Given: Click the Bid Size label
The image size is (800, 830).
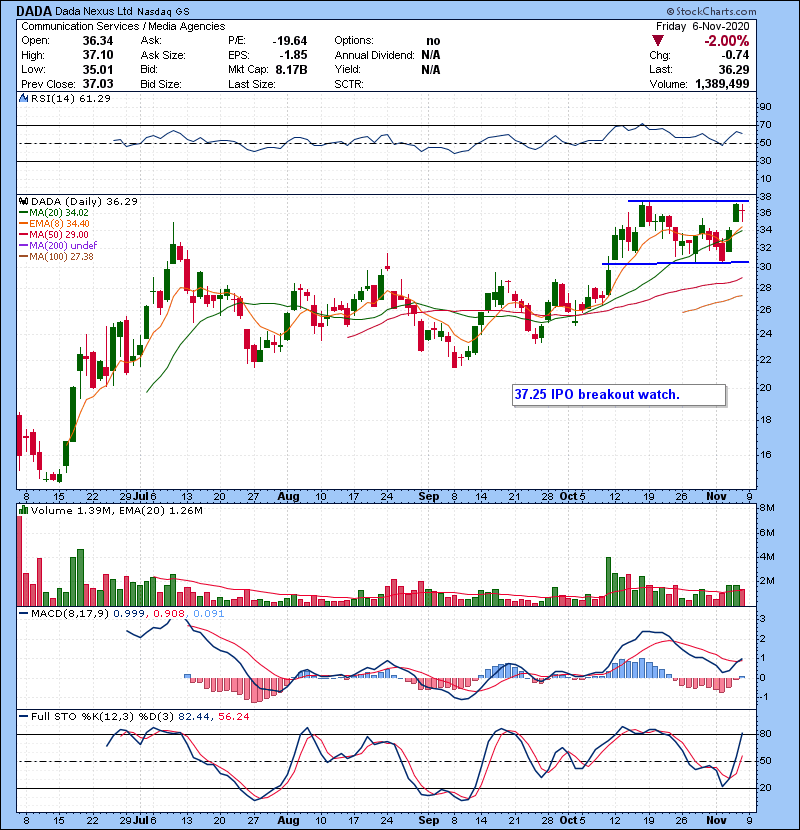Looking at the screenshot, I should (161, 84).
